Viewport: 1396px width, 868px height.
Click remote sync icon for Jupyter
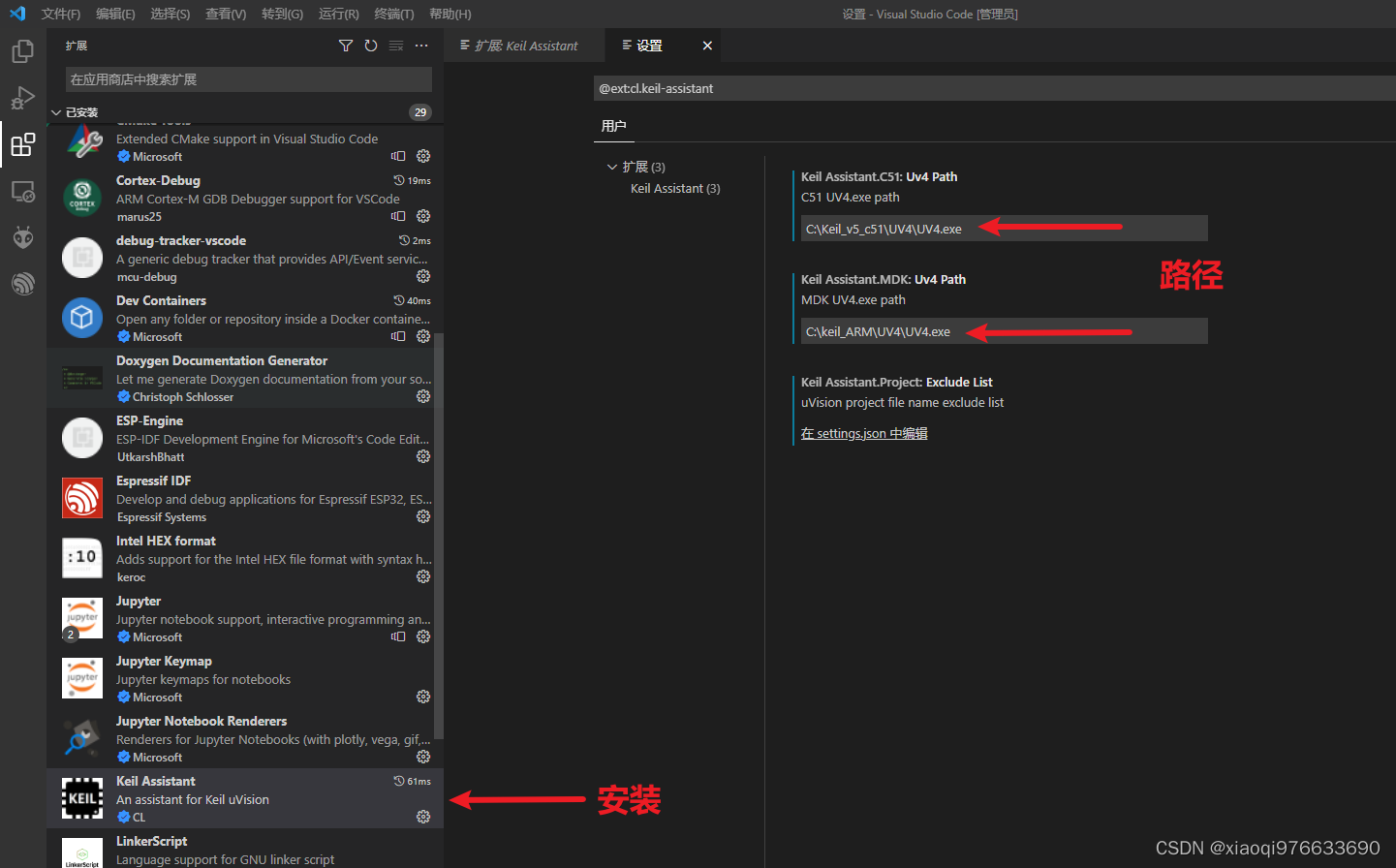(398, 636)
